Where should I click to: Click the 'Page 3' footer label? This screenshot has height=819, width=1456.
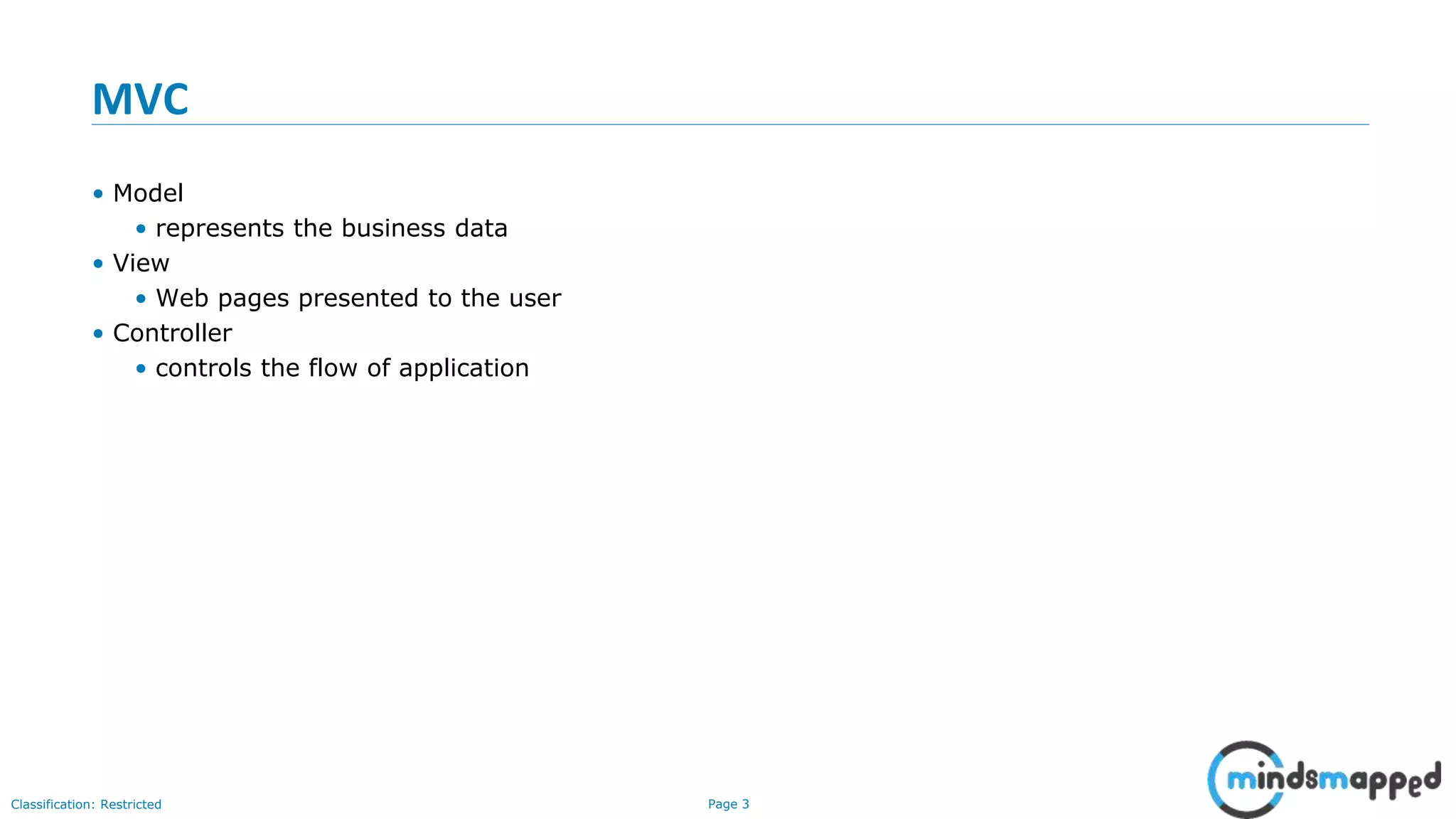coord(729,804)
